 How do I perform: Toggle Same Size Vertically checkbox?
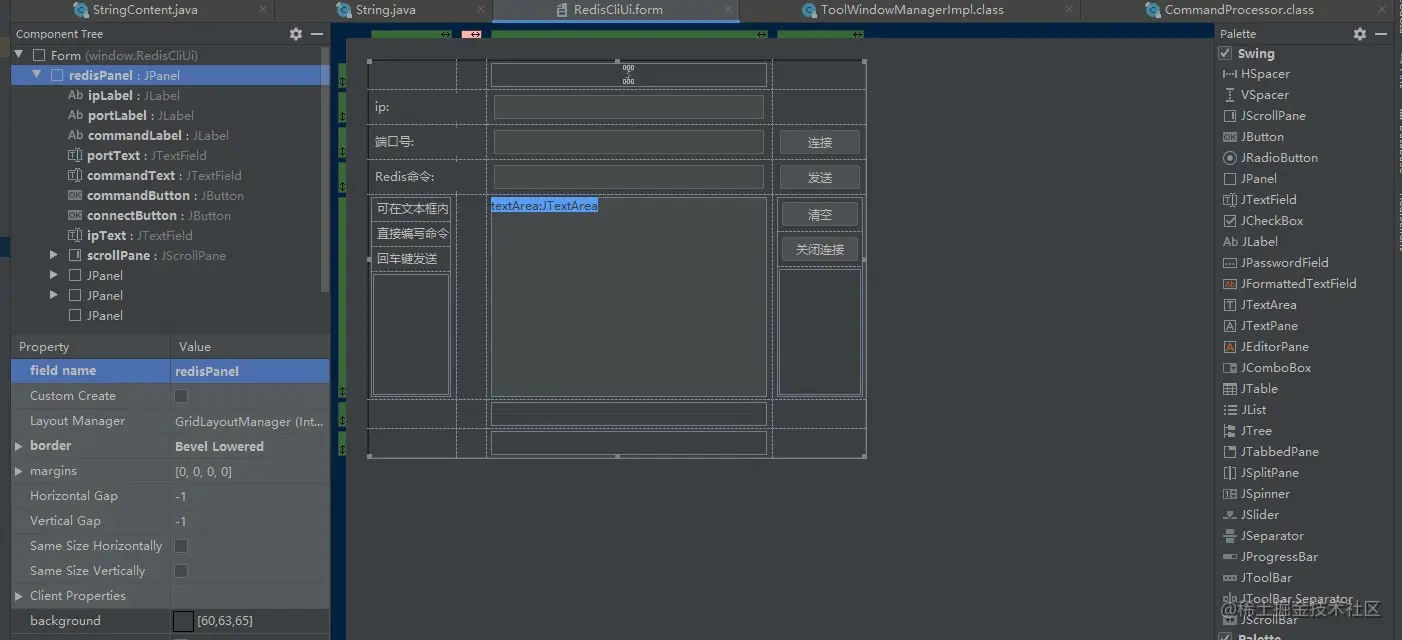tap(181, 571)
